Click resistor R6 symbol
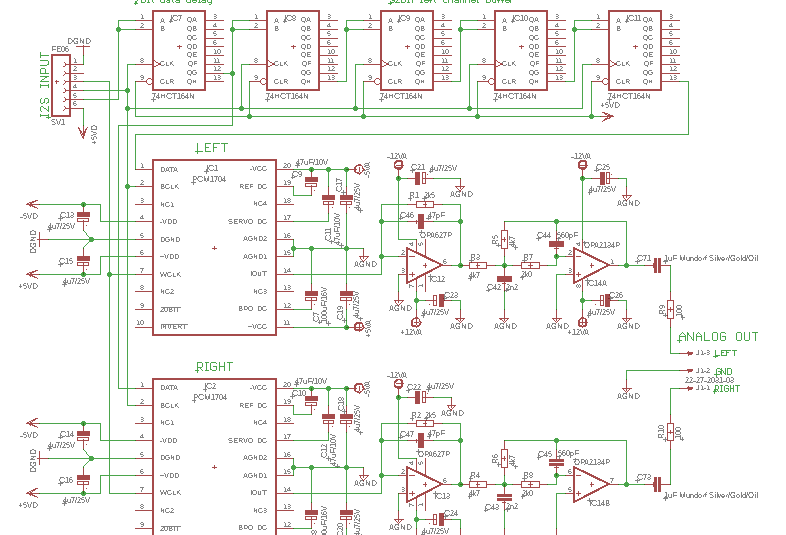786x535 pixels. [504, 458]
